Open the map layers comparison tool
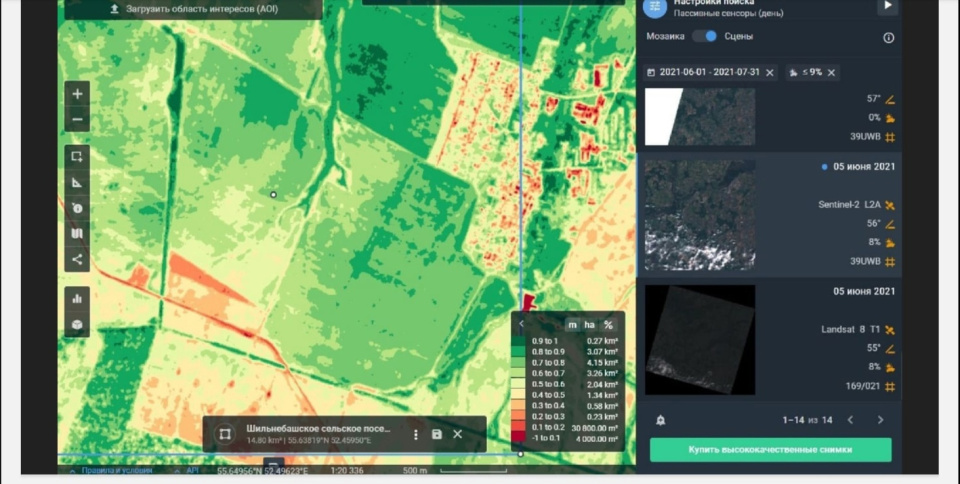The width and height of the screenshot is (960, 484). coord(77,233)
